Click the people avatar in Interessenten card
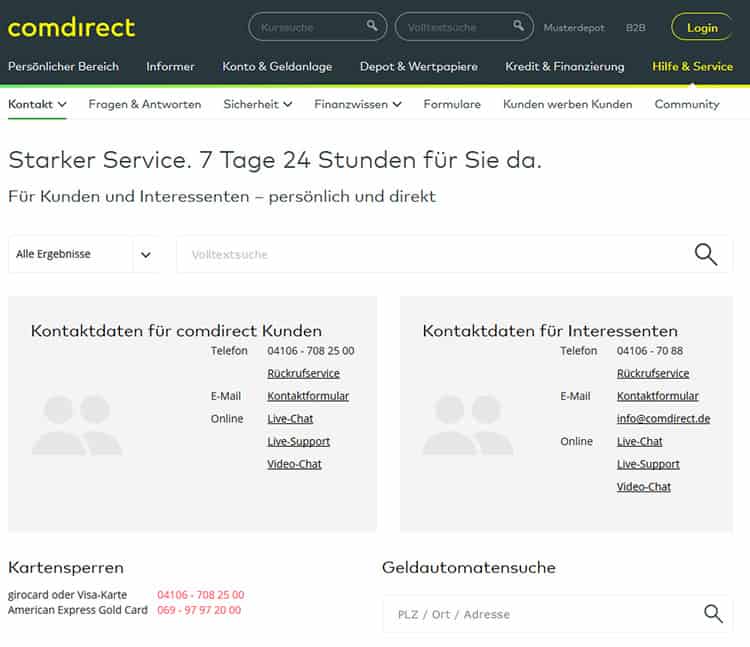This screenshot has width=750, height=647. pyautogui.click(x=468, y=425)
